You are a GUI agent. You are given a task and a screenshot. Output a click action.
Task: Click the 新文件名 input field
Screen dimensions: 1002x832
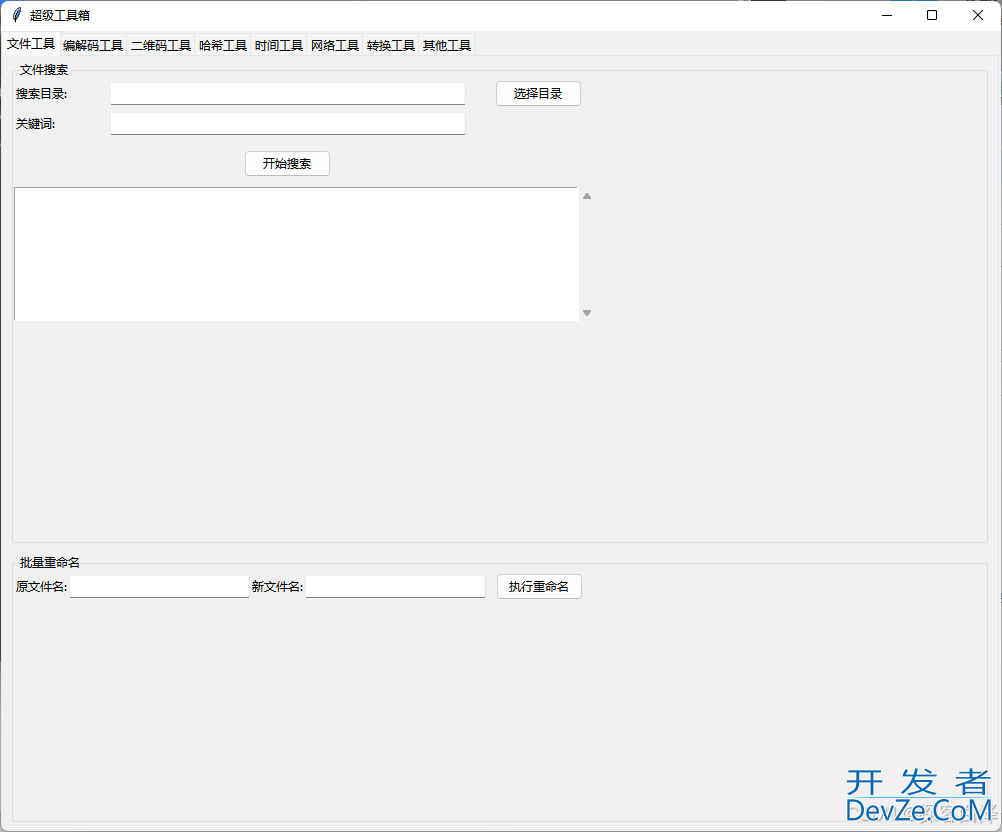coord(395,587)
